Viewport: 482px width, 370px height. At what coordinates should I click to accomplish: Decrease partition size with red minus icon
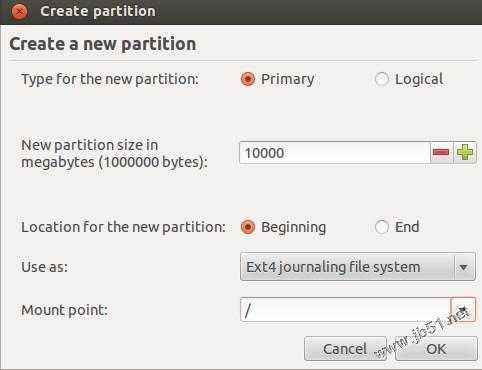pyautogui.click(x=441, y=153)
